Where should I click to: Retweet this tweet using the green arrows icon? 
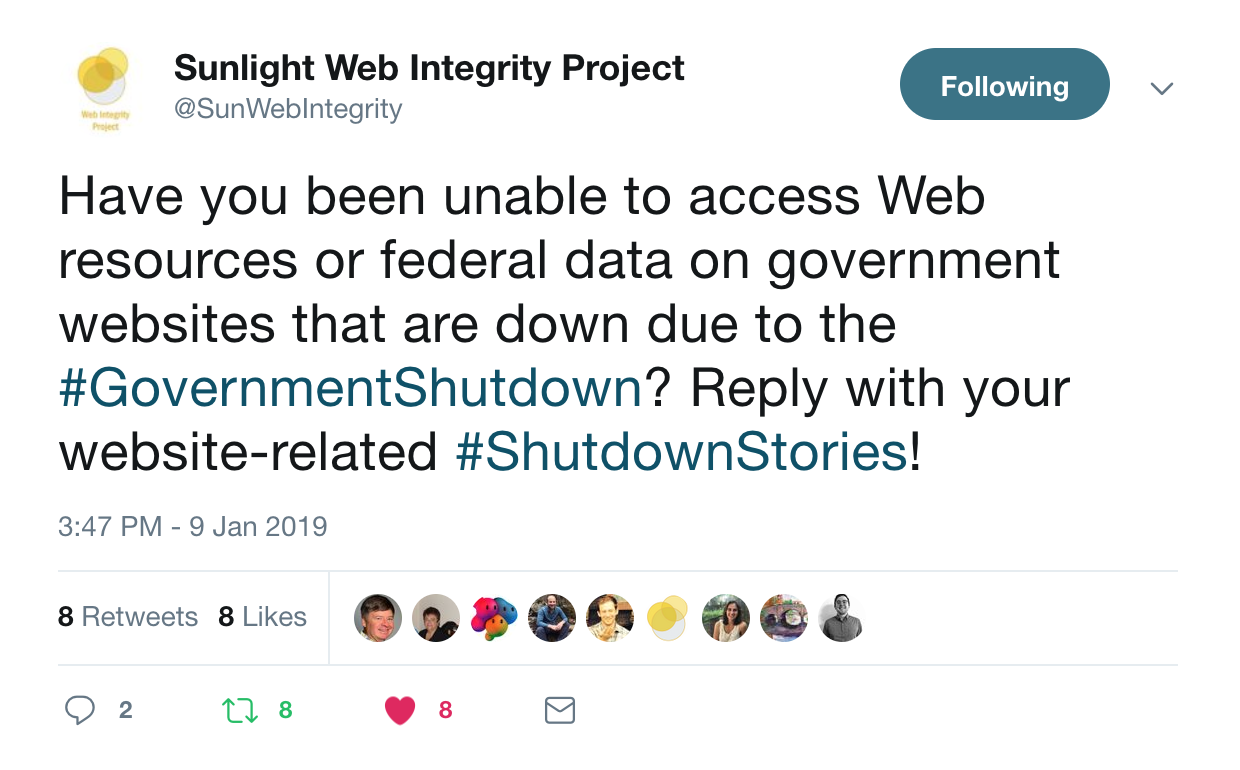click(240, 710)
